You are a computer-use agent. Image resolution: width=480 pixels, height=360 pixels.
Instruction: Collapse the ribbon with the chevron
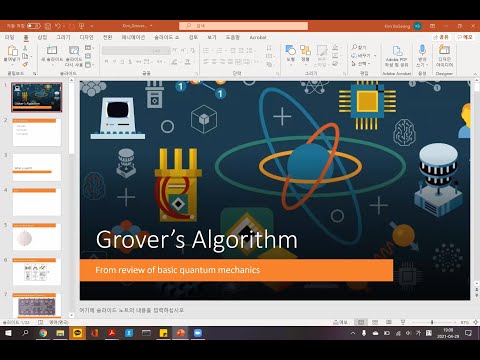tap(475, 74)
